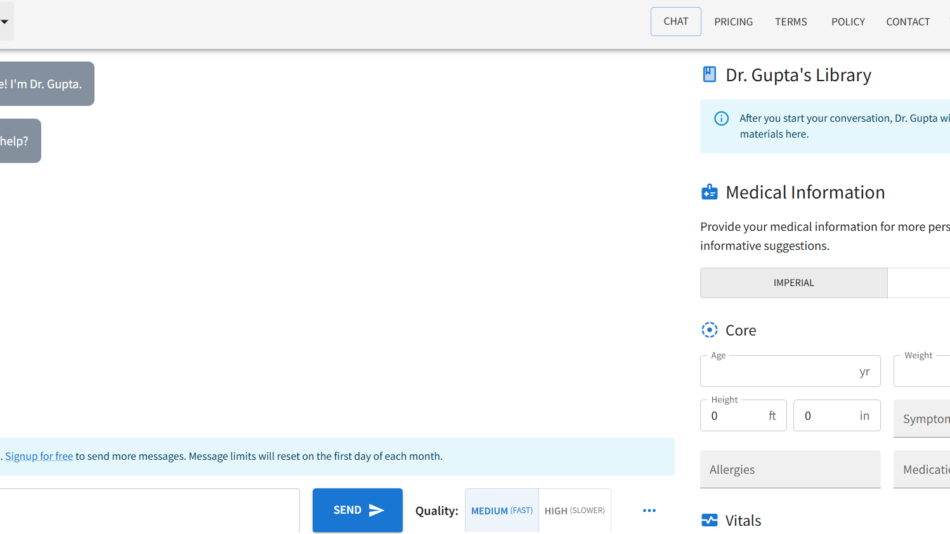950x534 pixels.
Task: Switch units to Imperial
Action: [793, 283]
